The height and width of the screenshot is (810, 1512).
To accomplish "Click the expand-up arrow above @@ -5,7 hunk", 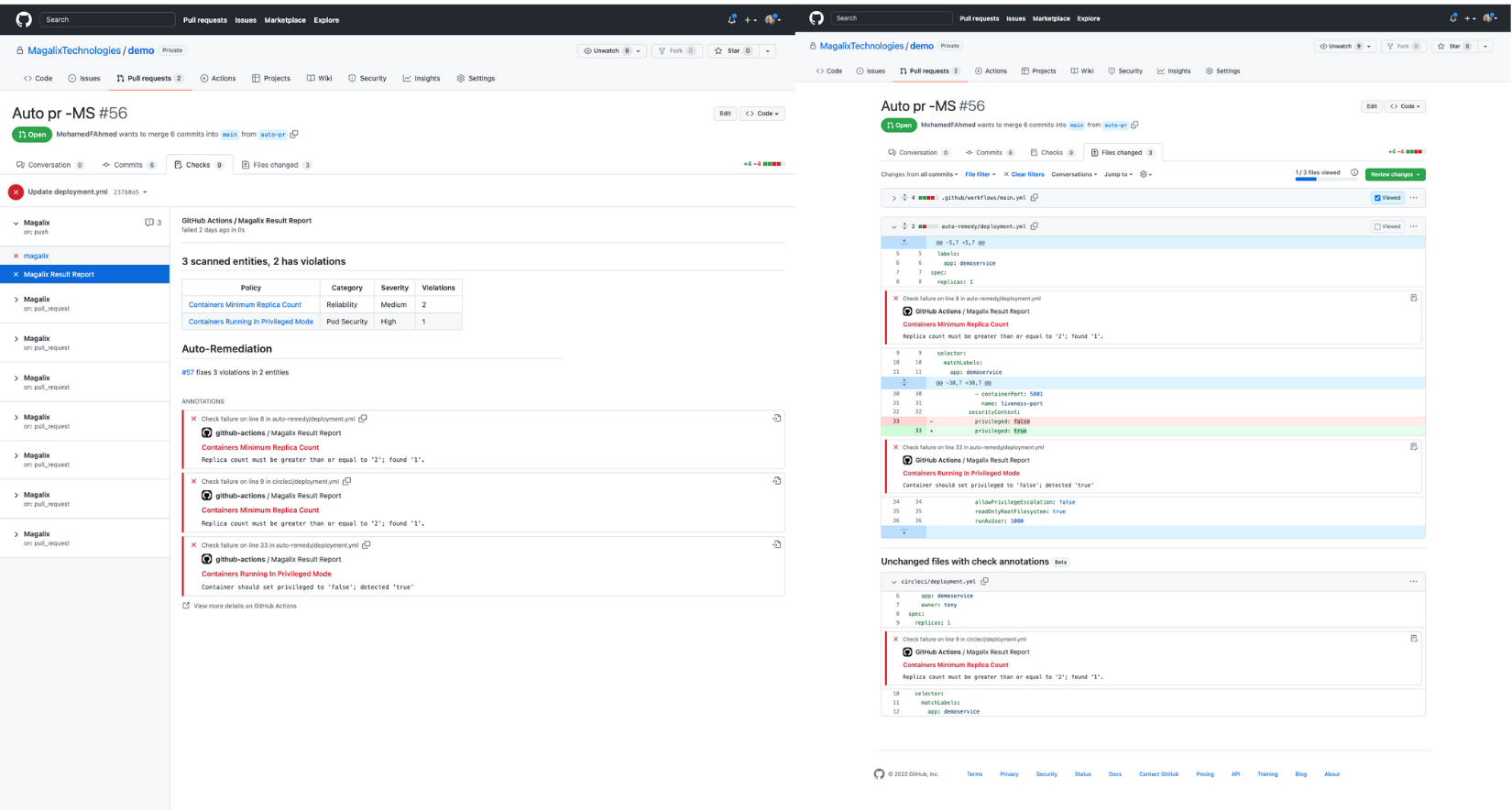I will 904,243.
